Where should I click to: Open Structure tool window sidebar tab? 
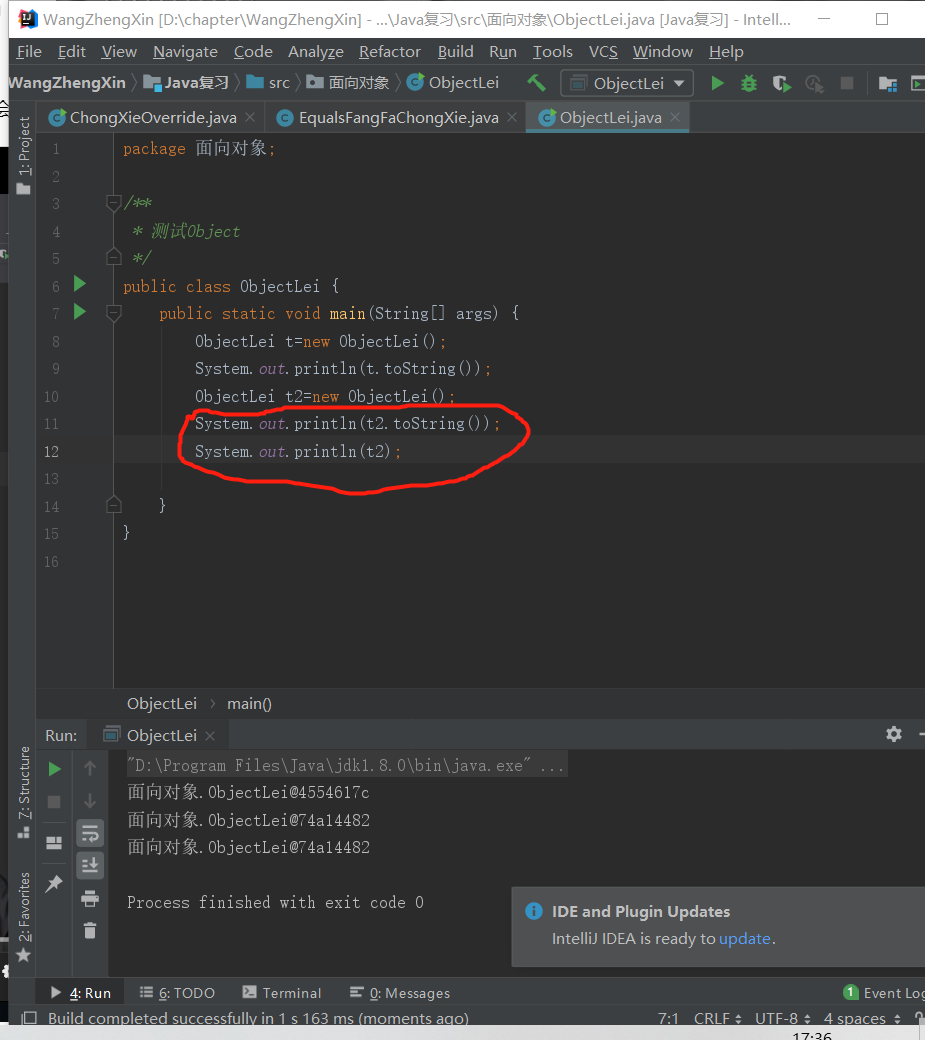(24, 793)
